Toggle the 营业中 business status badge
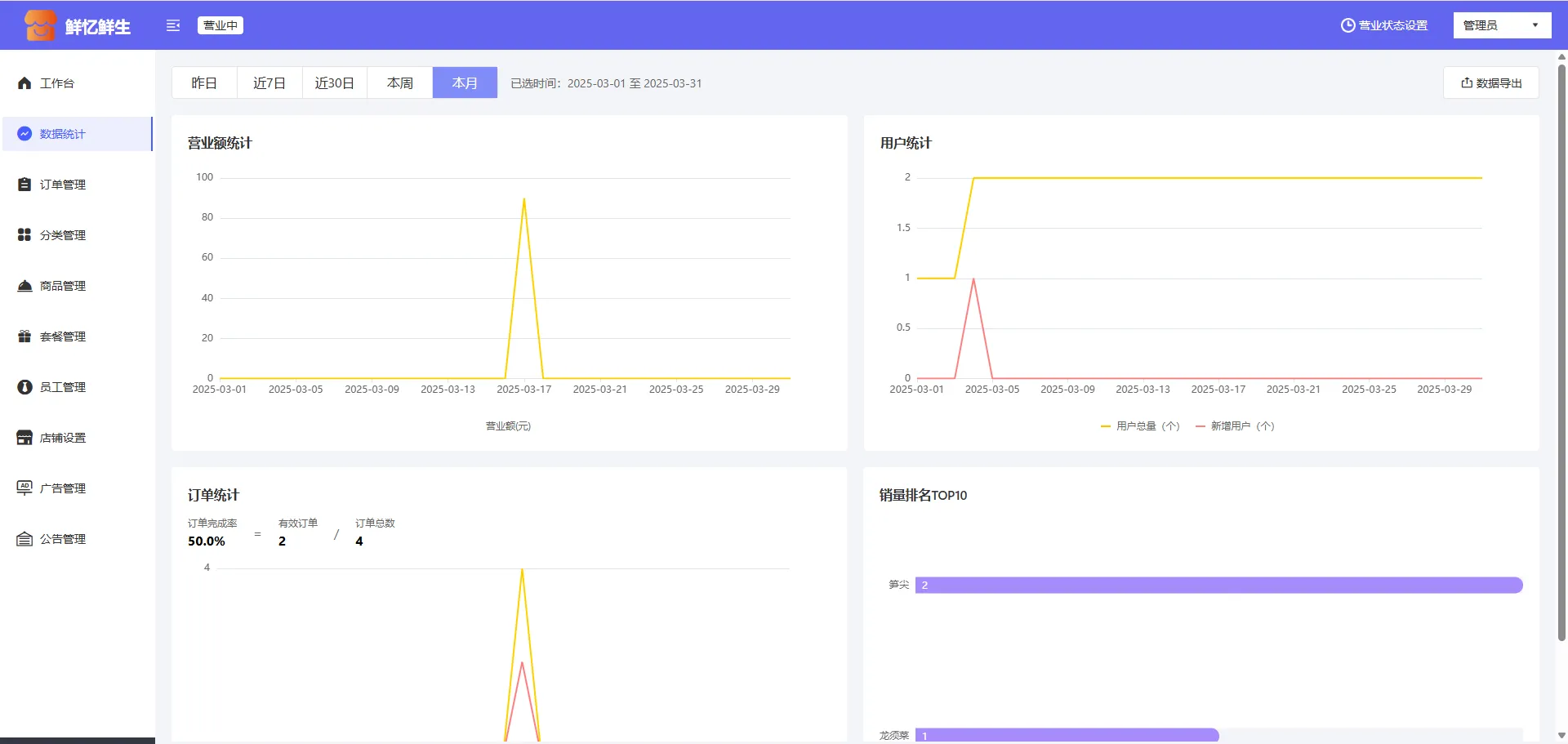The image size is (1568, 744). (x=220, y=25)
